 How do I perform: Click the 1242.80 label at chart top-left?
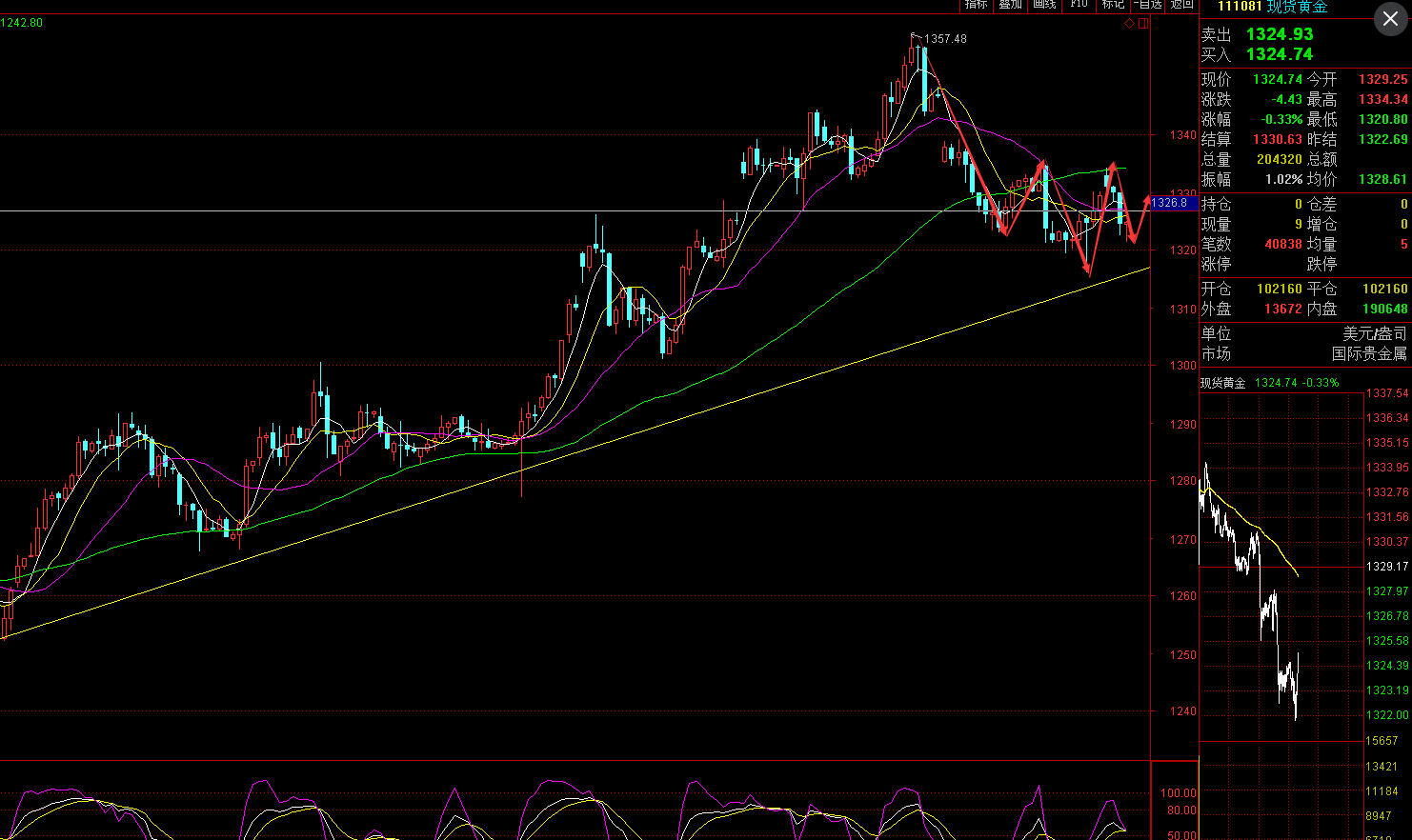click(x=22, y=23)
